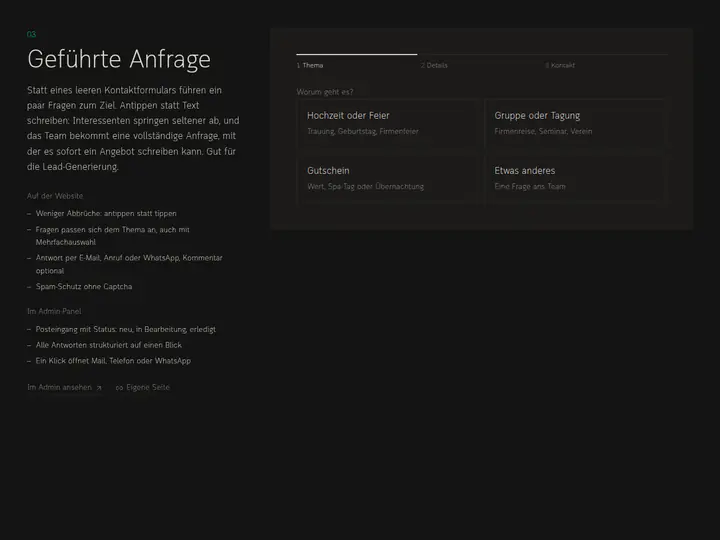
Task: Click the 'Worum geht es?' question label
Action: (325, 92)
